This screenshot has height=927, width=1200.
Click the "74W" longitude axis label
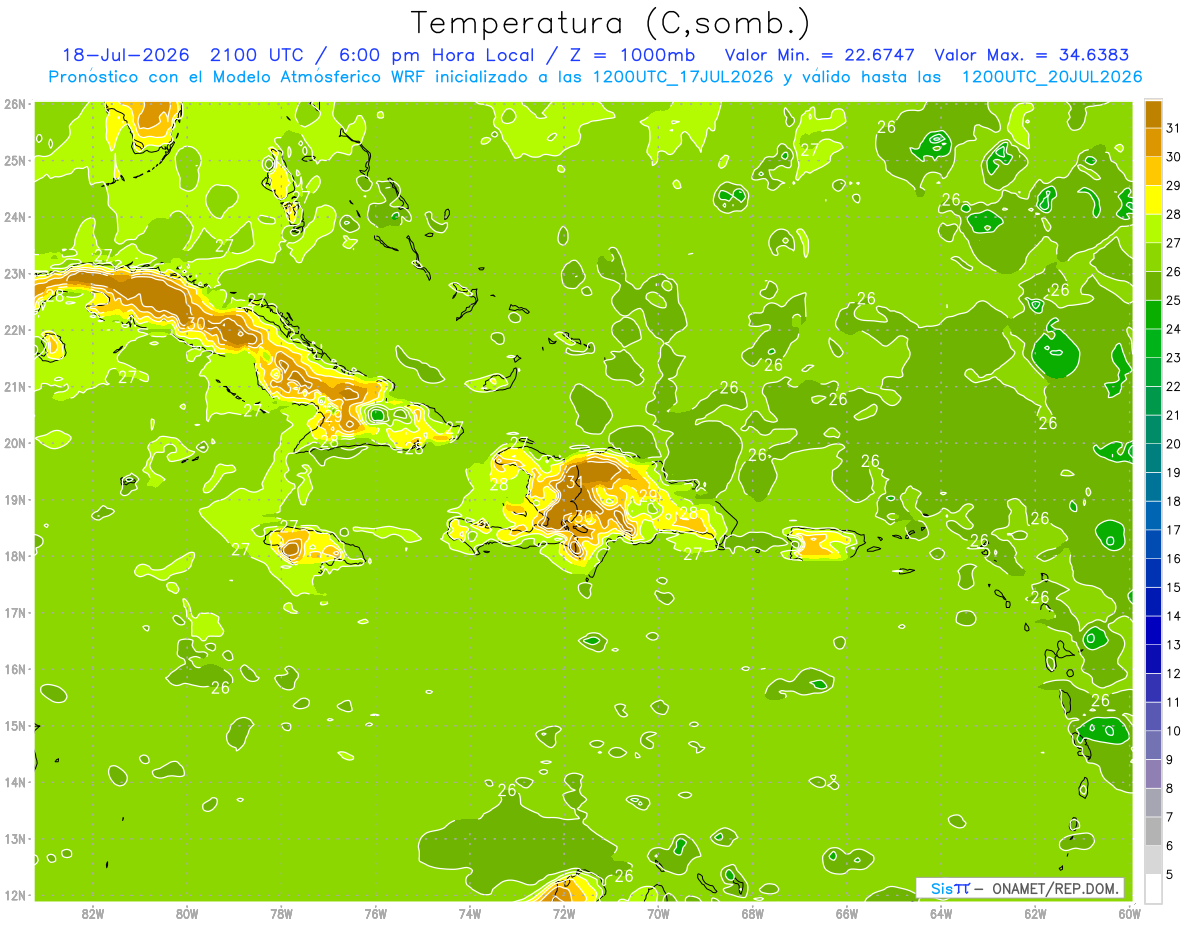[x=469, y=913]
